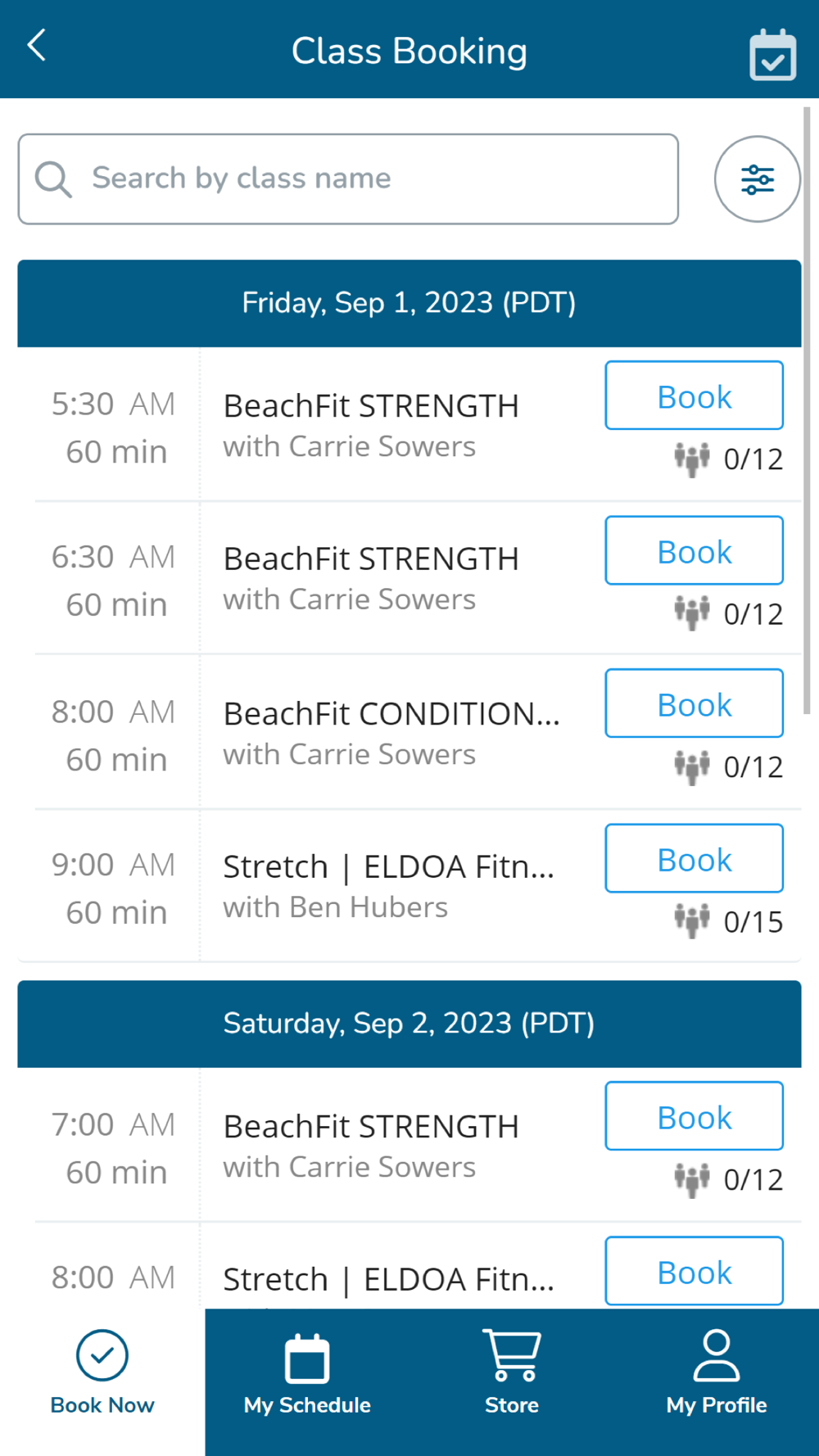The width and height of the screenshot is (819, 1456).
Task: Tap attendees icon for 5:30 AM class
Action: [x=692, y=459]
